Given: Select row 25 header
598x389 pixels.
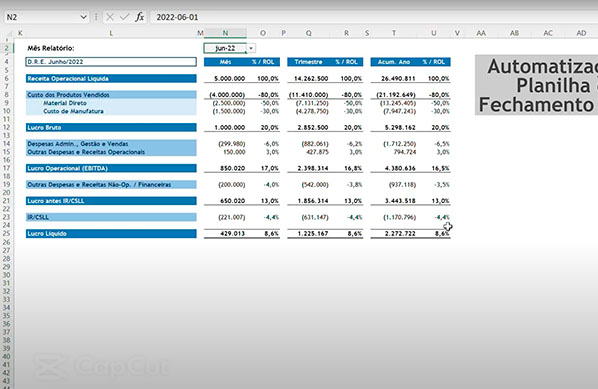Looking at the screenshot, I should [x=6, y=233].
